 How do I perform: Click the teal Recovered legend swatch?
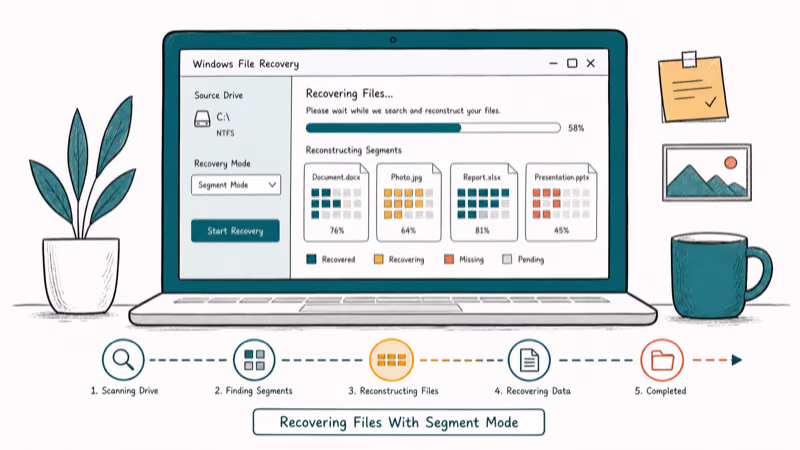point(311,259)
